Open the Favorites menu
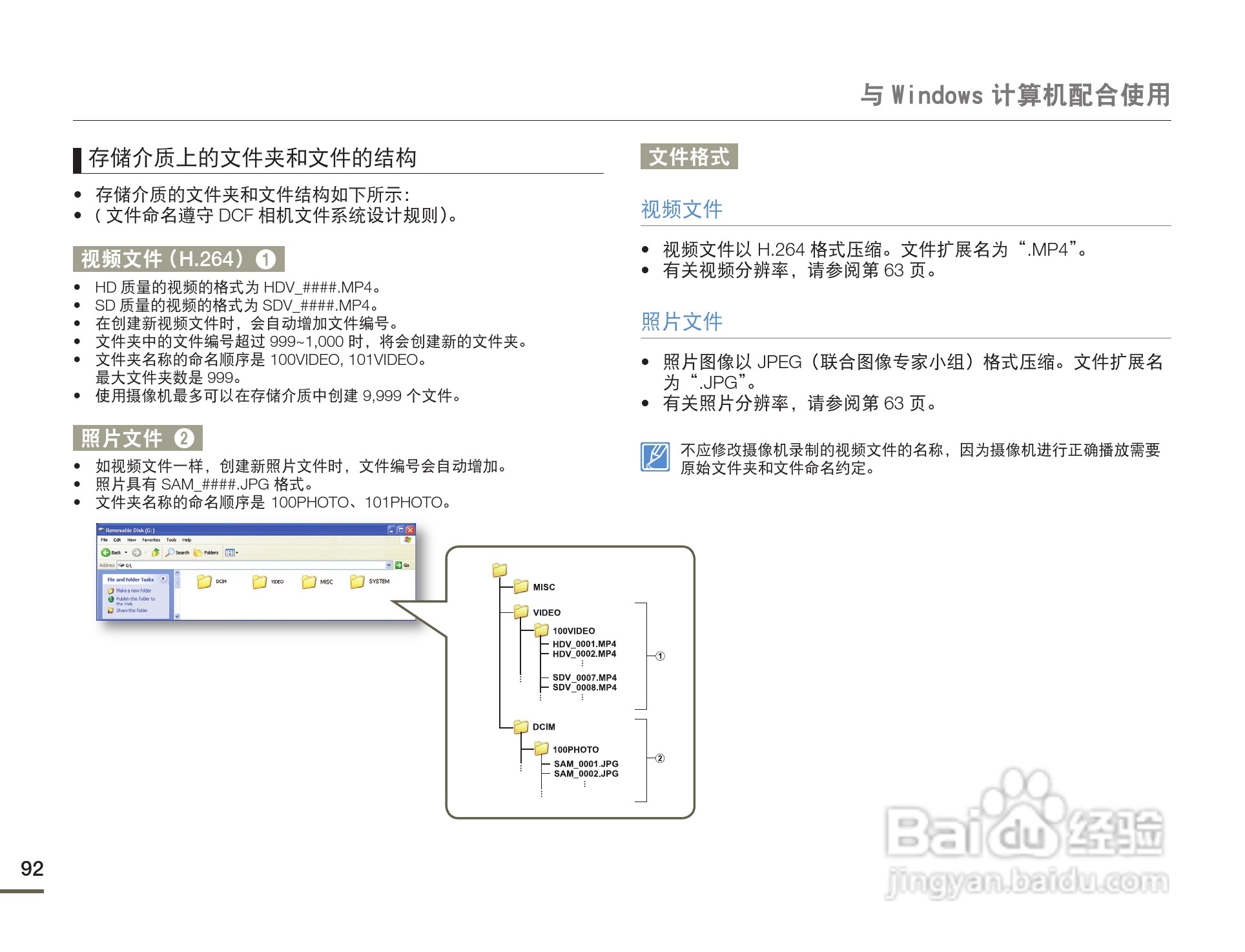1245x952 pixels. click(x=151, y=540)
